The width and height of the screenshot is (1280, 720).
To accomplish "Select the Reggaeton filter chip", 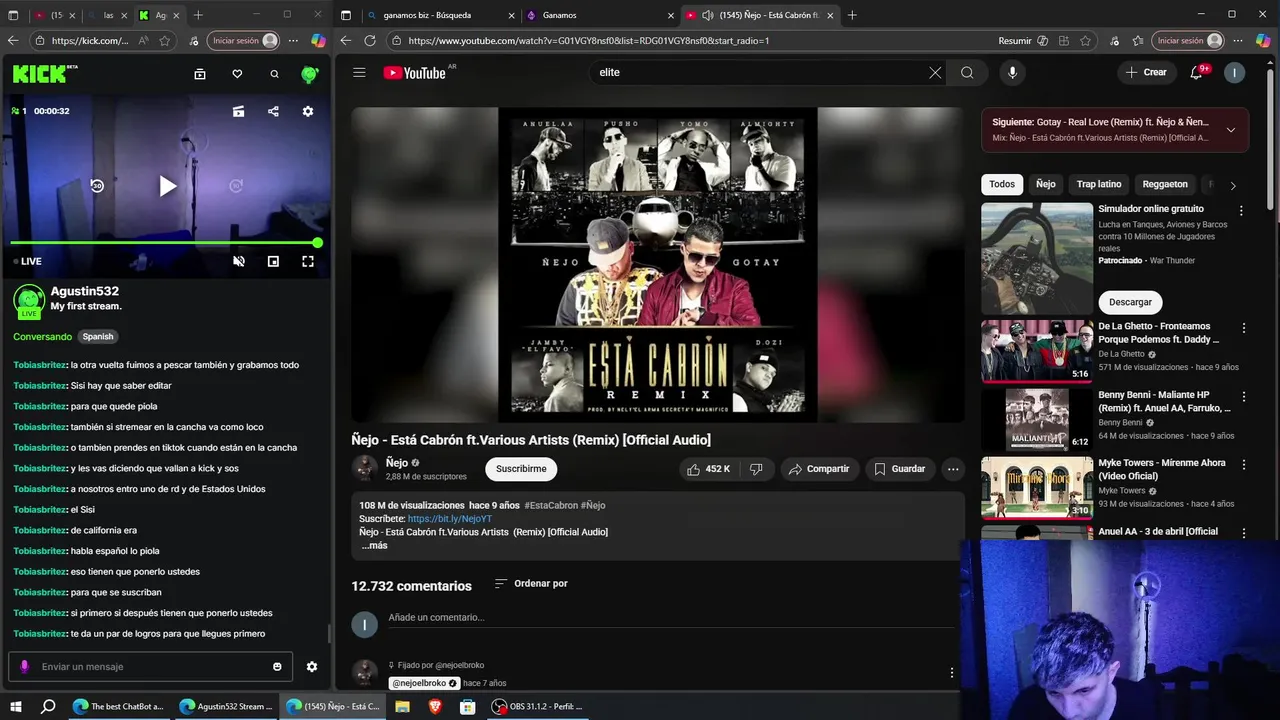I will pos(1165,184).
